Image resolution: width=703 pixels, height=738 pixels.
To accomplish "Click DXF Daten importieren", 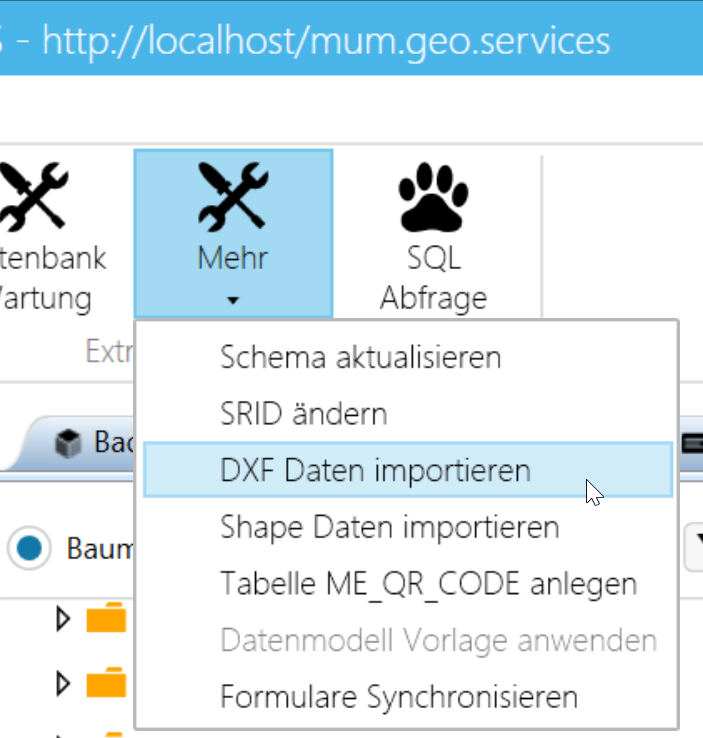I will point(375,470).
